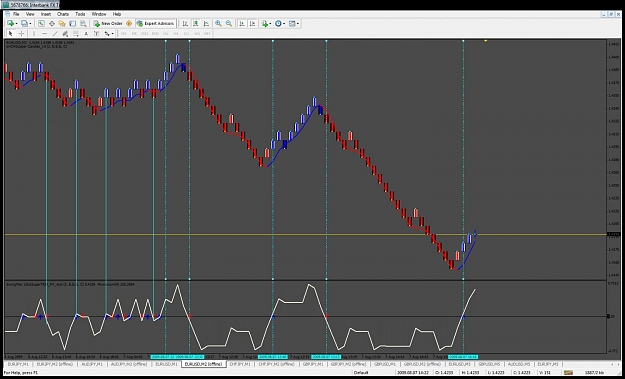This screenshot has width=625, height=379.
Task: Select the text label tool
Action: click(x=96, y=33)
